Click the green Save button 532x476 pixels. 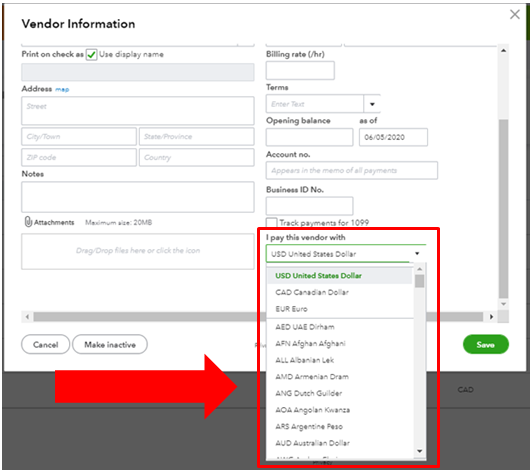pos(486,344)
